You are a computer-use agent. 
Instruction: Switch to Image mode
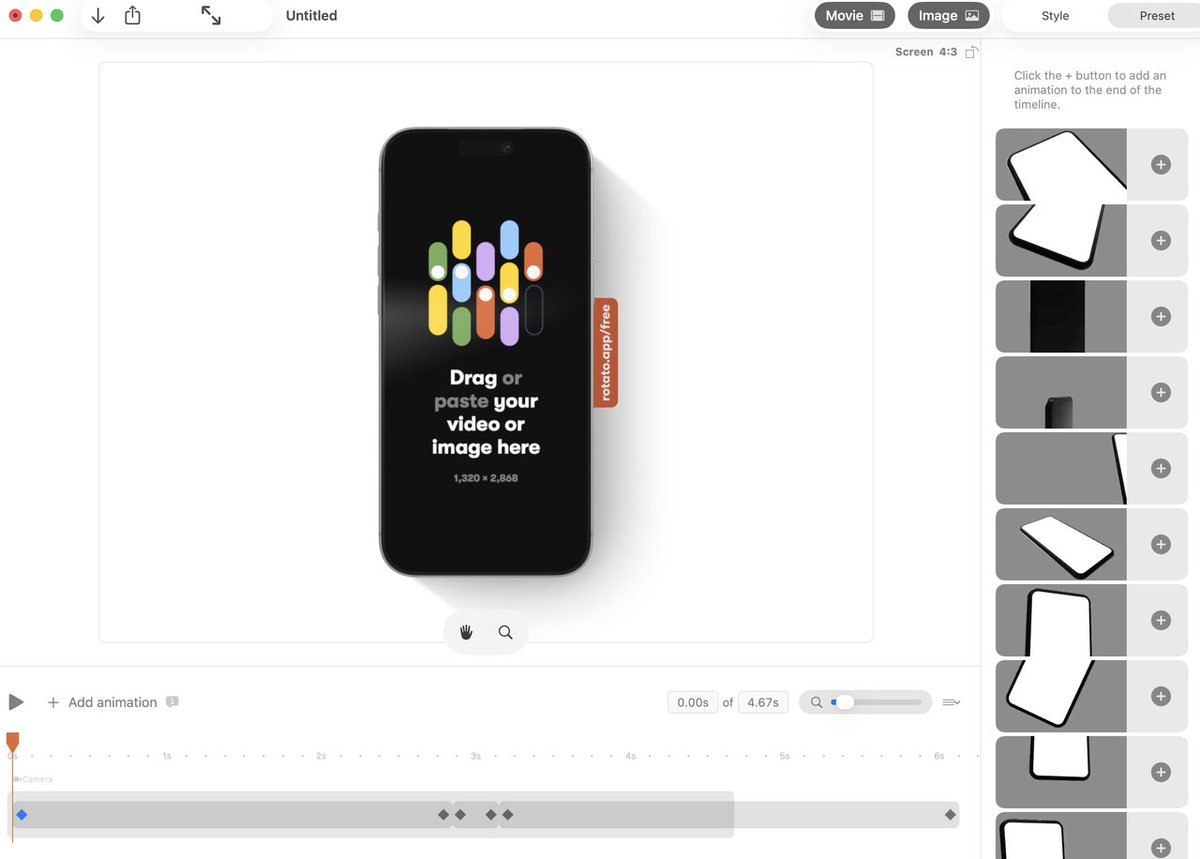coord(948,16)
